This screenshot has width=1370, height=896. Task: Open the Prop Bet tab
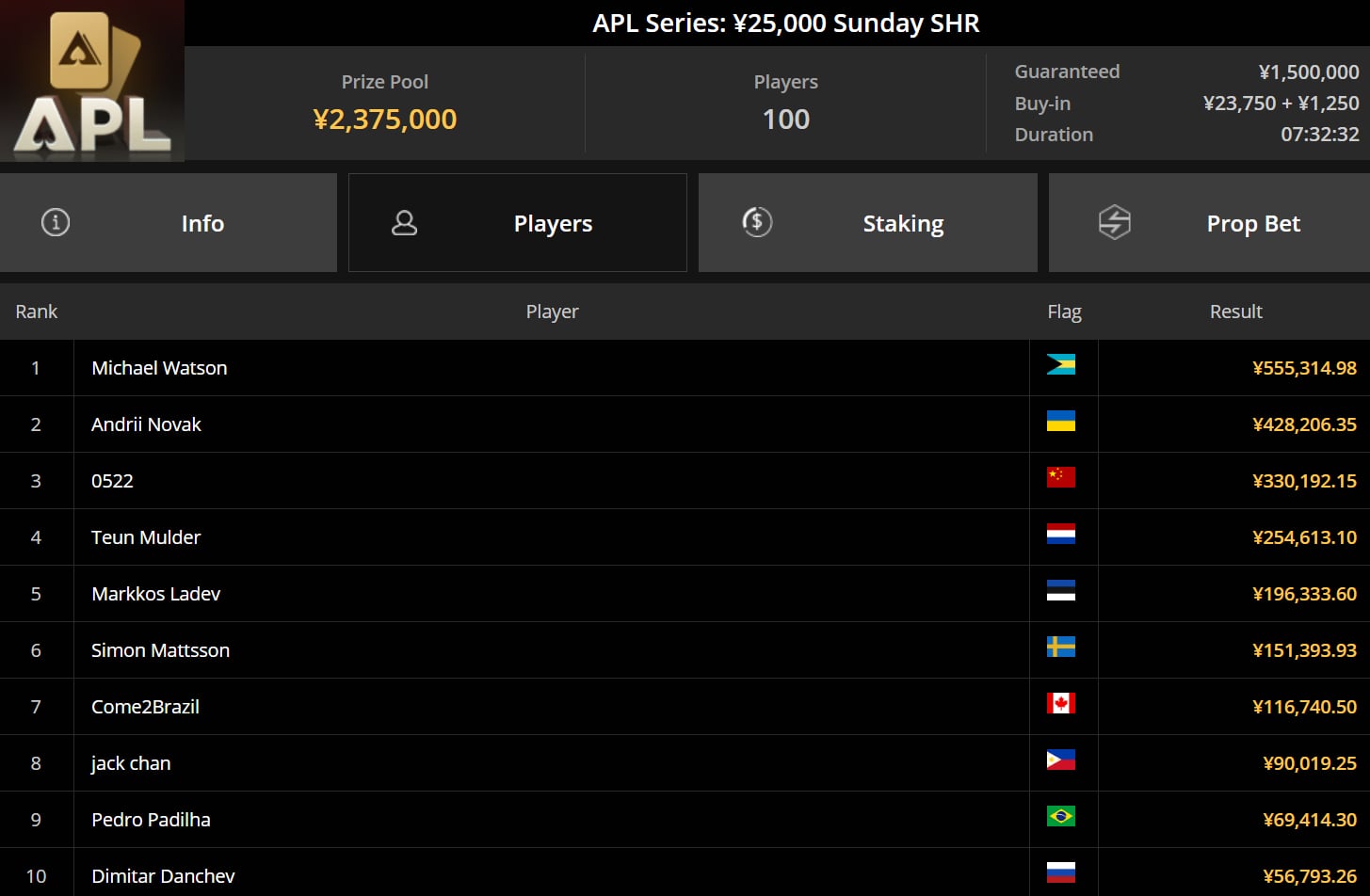(1209, 223)
